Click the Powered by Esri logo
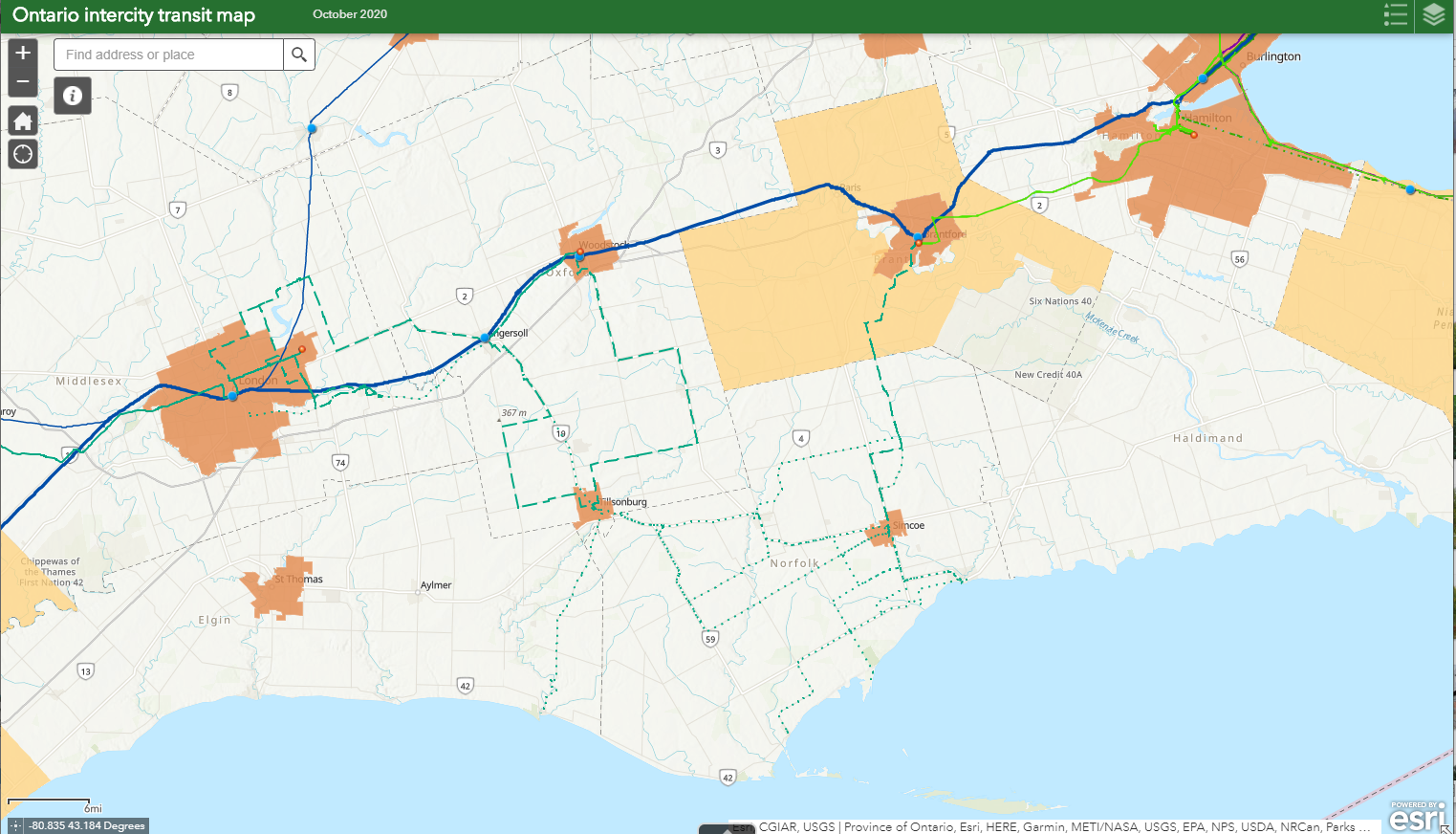1456x834 pixels. coord(1417,817)
